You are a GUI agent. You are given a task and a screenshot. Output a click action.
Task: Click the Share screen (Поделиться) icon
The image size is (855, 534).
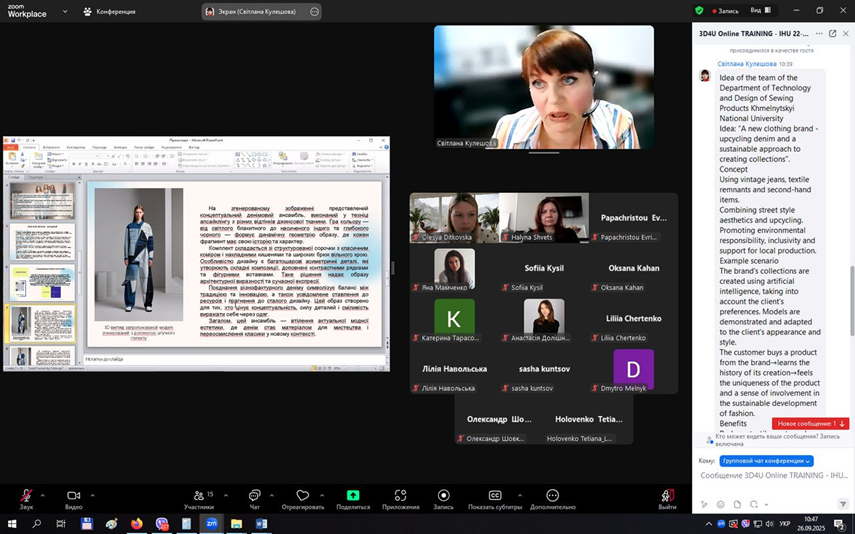tap(353, 496)
